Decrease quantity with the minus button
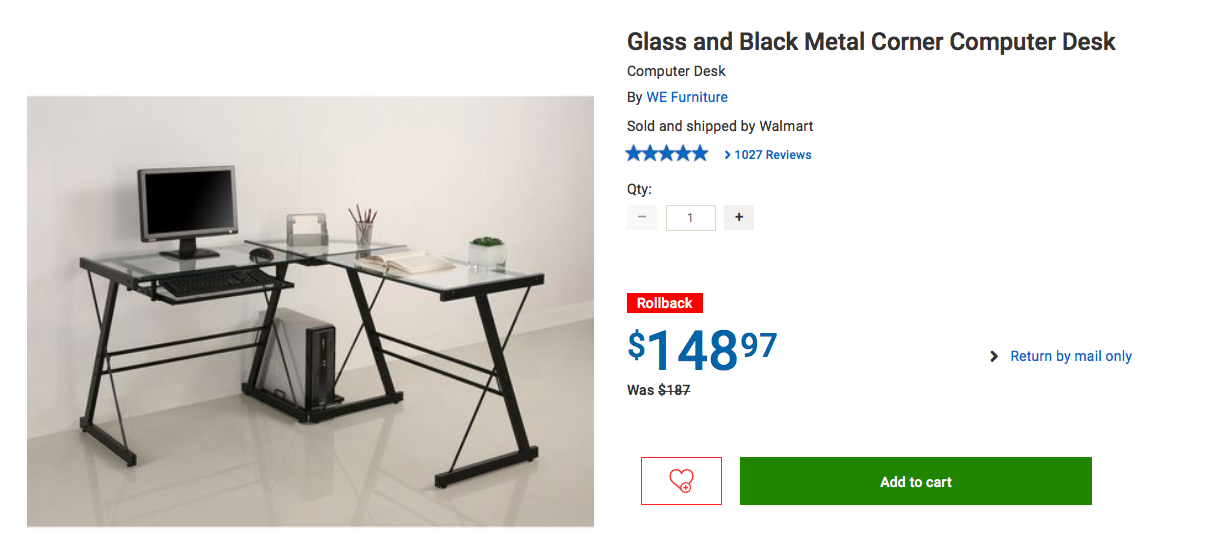The height and width of the screenshot is (551, 1207). [642, 217]
